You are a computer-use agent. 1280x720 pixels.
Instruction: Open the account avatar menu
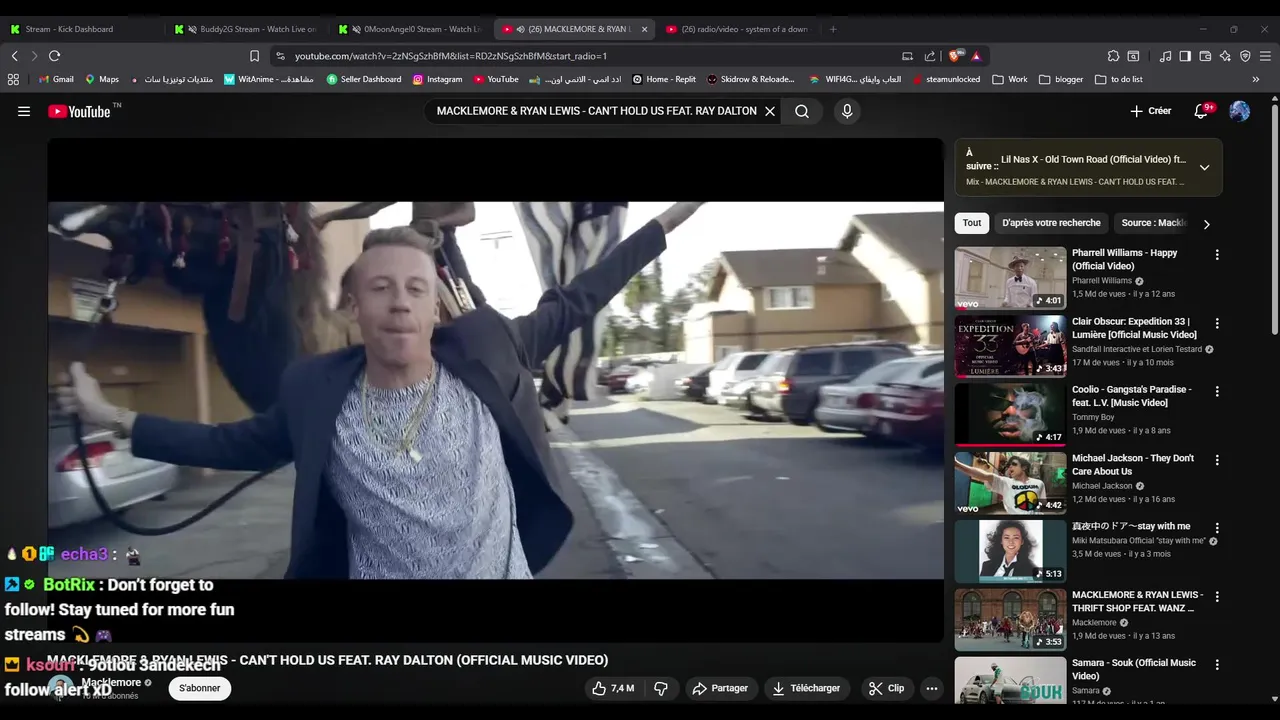click(x=1240, y=111)
